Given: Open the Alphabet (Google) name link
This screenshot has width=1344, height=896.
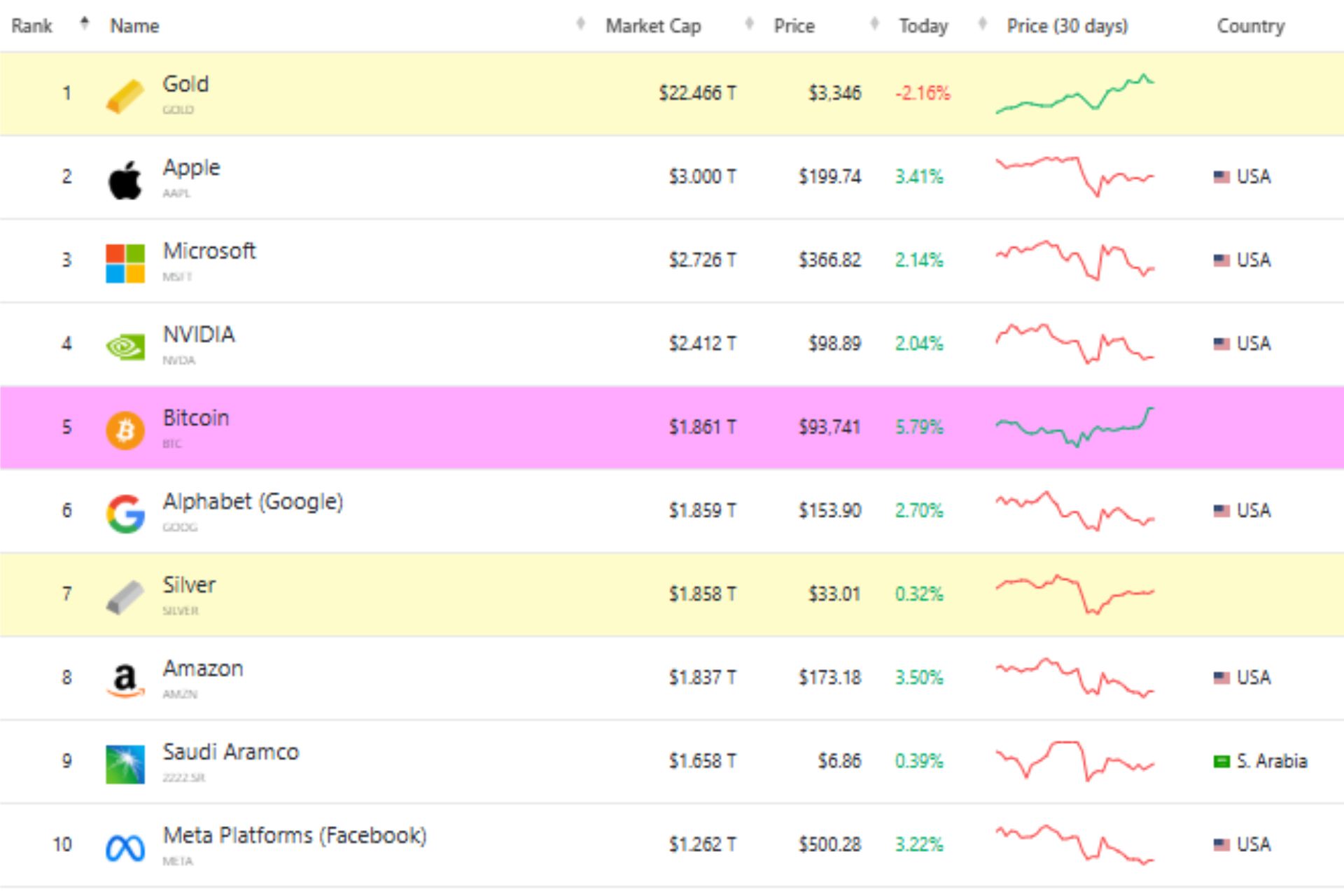Looking at the screenshot, I should click(253, 502).
